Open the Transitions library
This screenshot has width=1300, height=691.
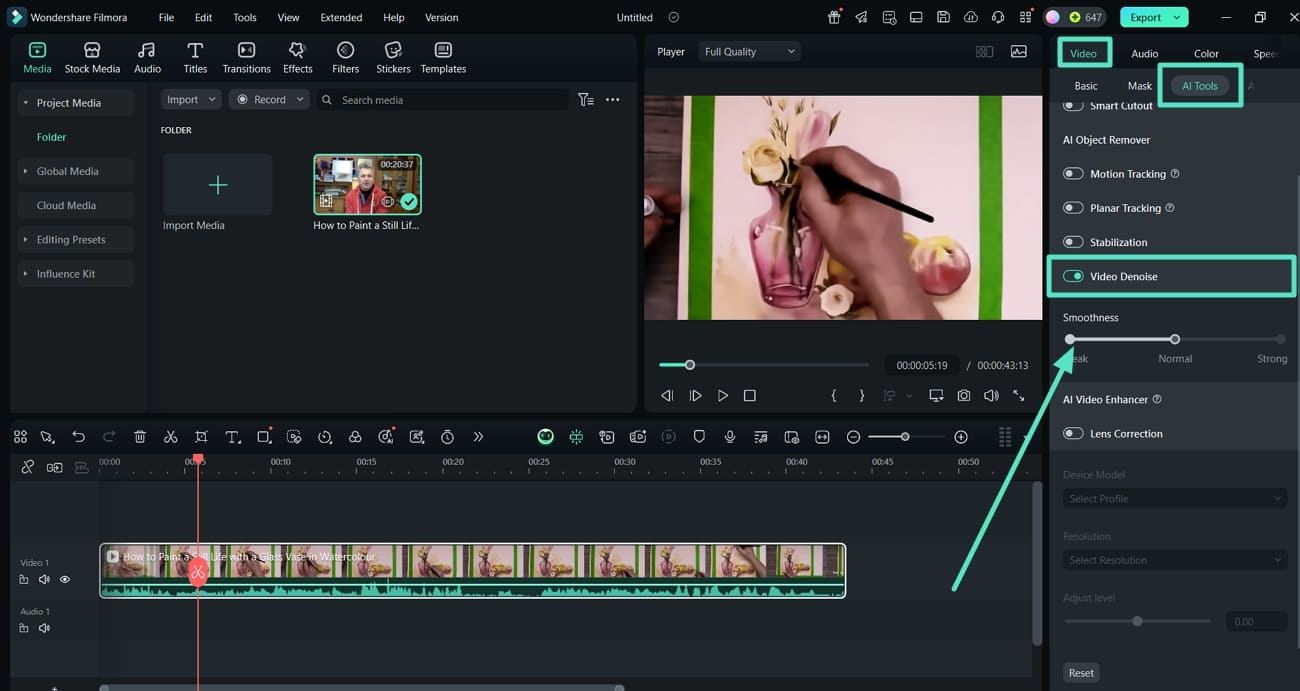point(246,58)
